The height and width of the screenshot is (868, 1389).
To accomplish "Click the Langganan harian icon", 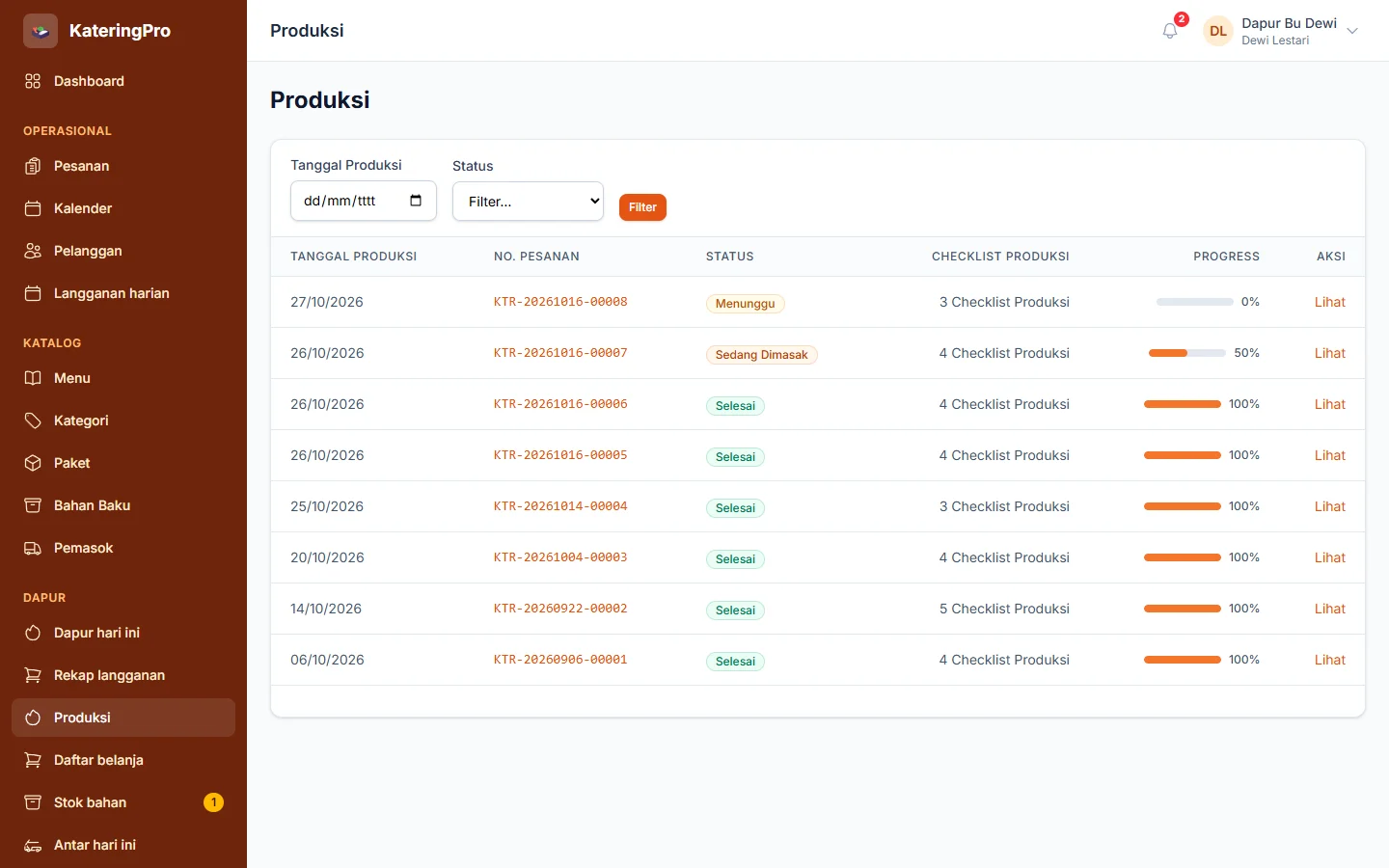I will (x=33, y=293).
